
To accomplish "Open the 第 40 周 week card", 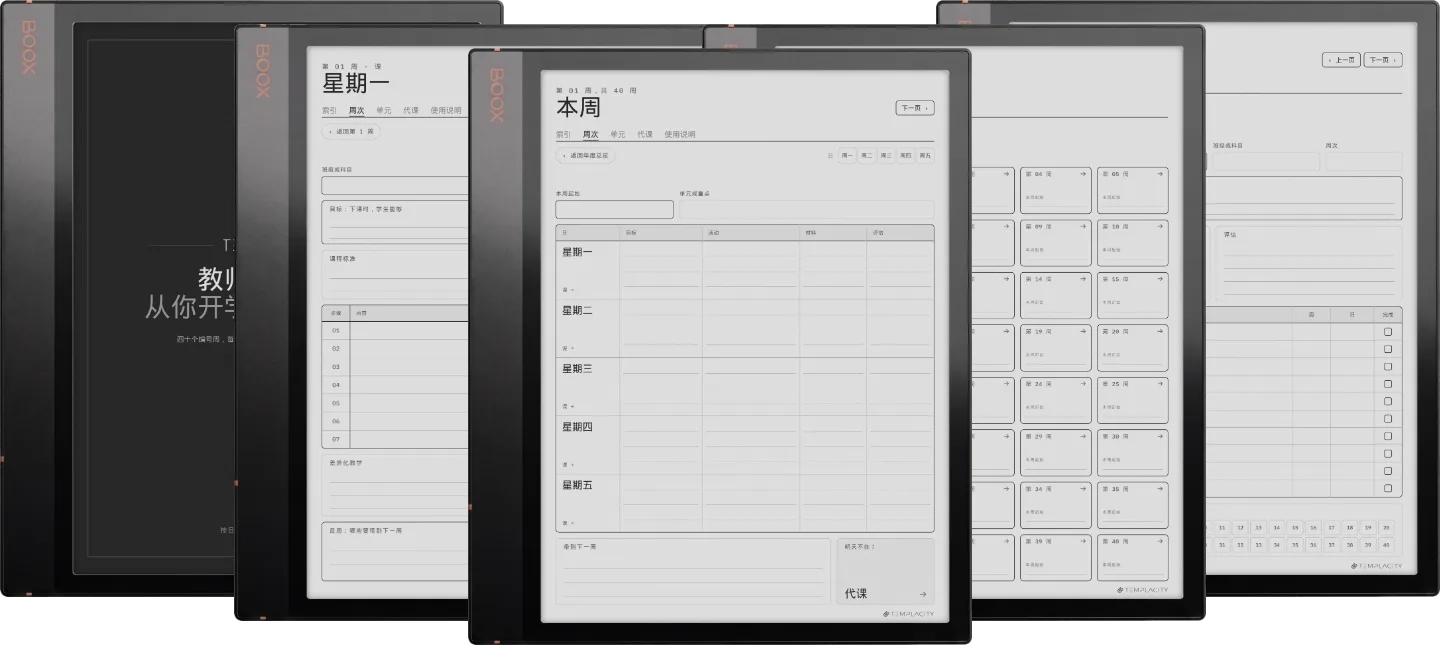I will coord(1133,557).
